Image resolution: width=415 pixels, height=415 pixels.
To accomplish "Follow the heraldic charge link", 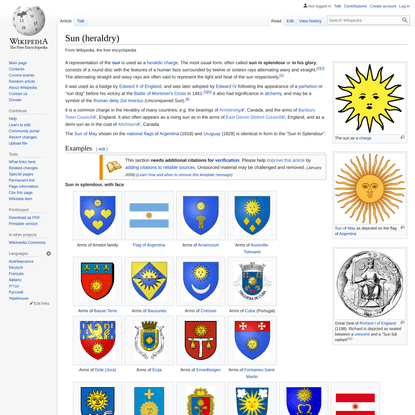I will 162,62.
